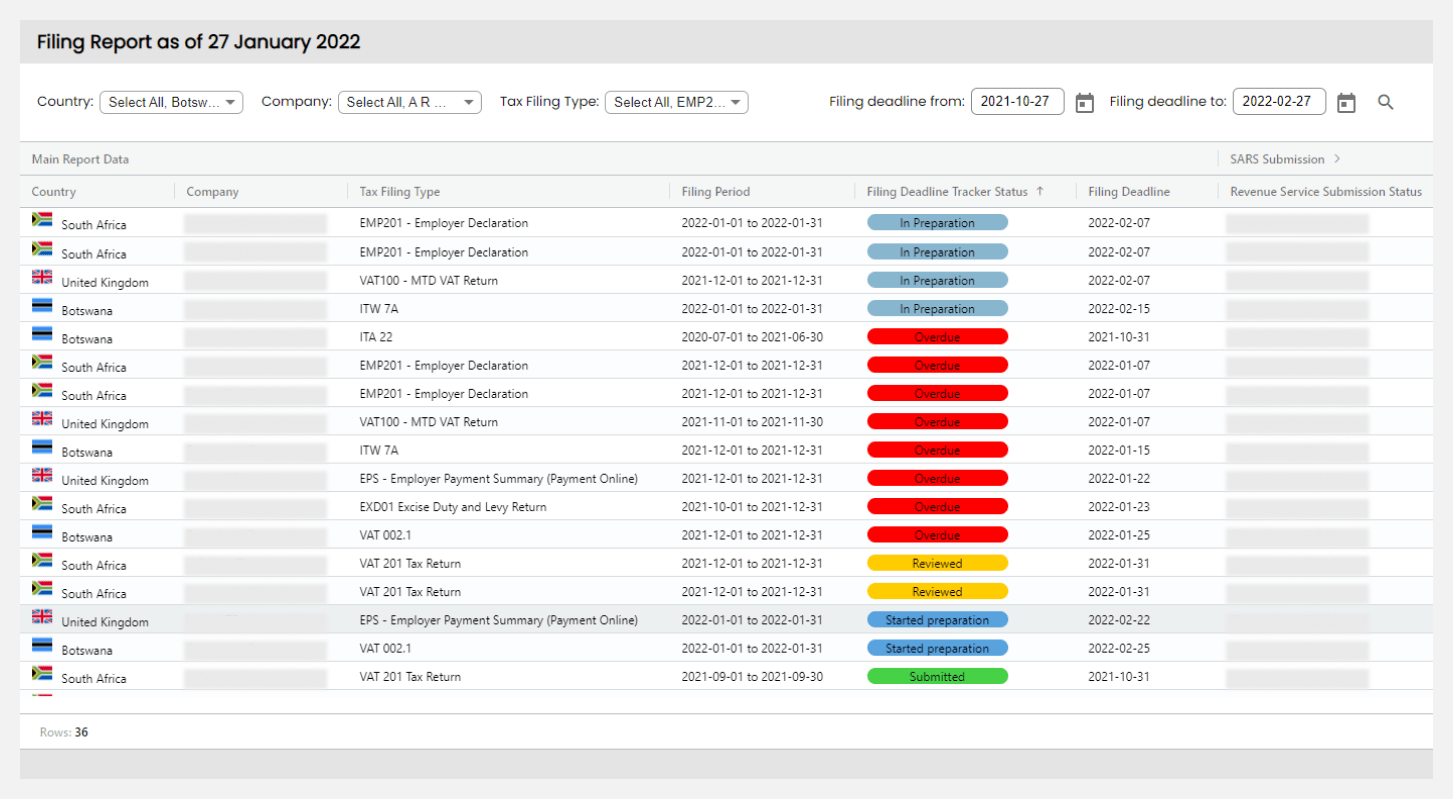
Task: Select filing period 2021-10-01 to 2021-12-31
Action: coord(752,507)
